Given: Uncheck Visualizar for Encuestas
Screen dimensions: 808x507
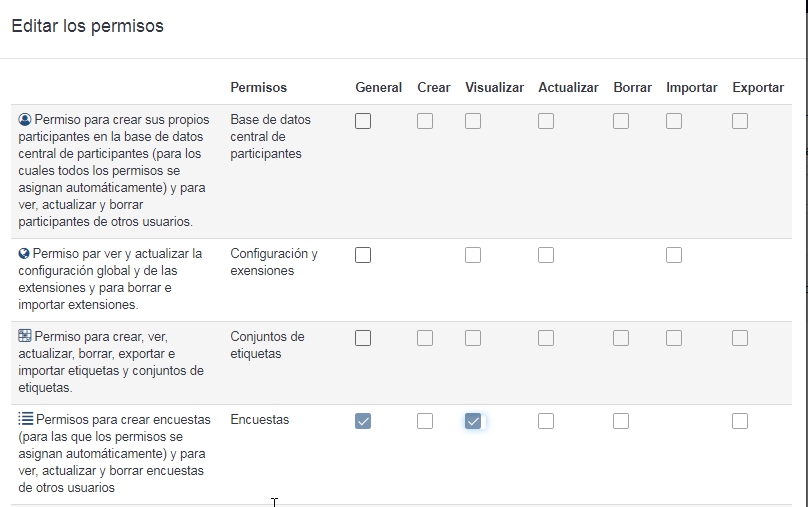Looking at the screenshot, I should [473, 421].
